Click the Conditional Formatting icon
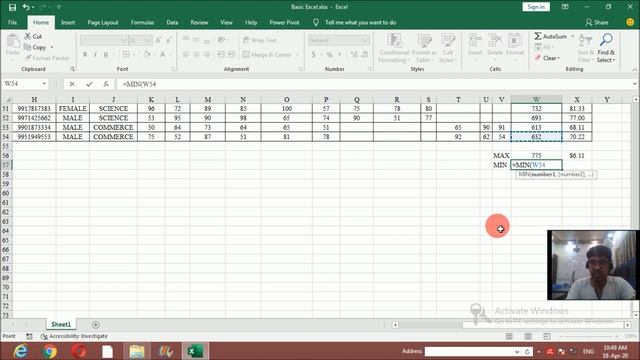The width and height of the screenshot is (640, 360). [x=394, y=41]
